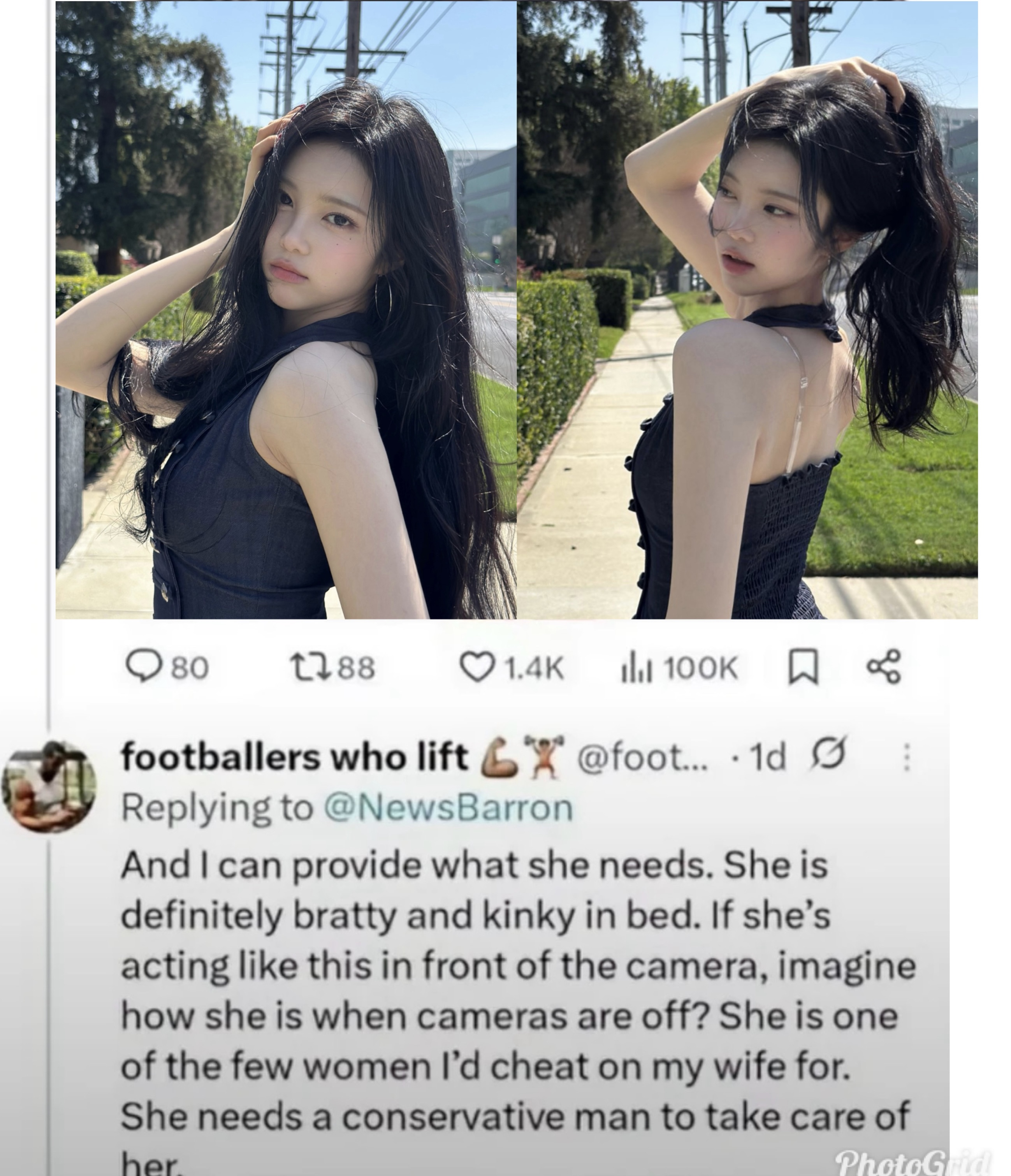
Task: Click the Grok slashed-circle icon on the reply
Action: click(829, 753)
